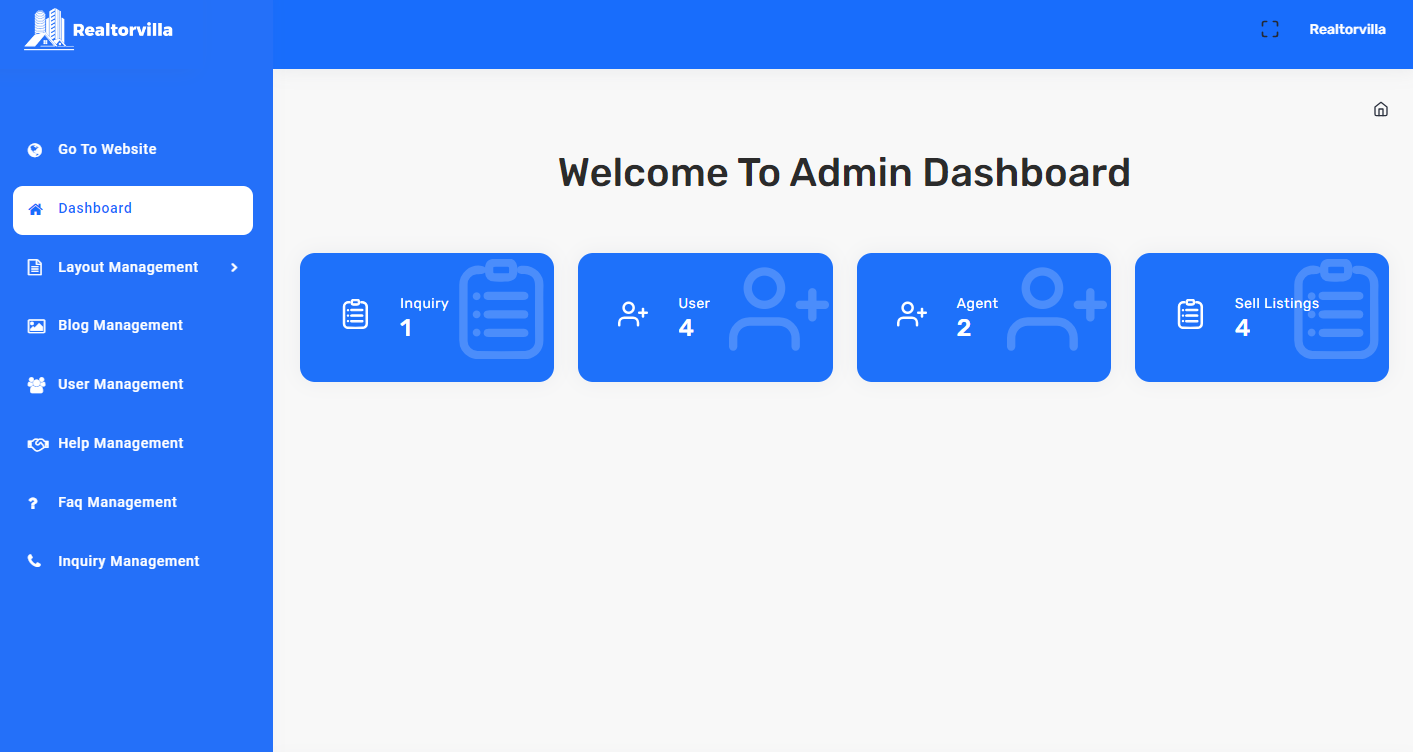
Task: Click the clipboard icon on Inquiry card
Action: coord(356,315)
